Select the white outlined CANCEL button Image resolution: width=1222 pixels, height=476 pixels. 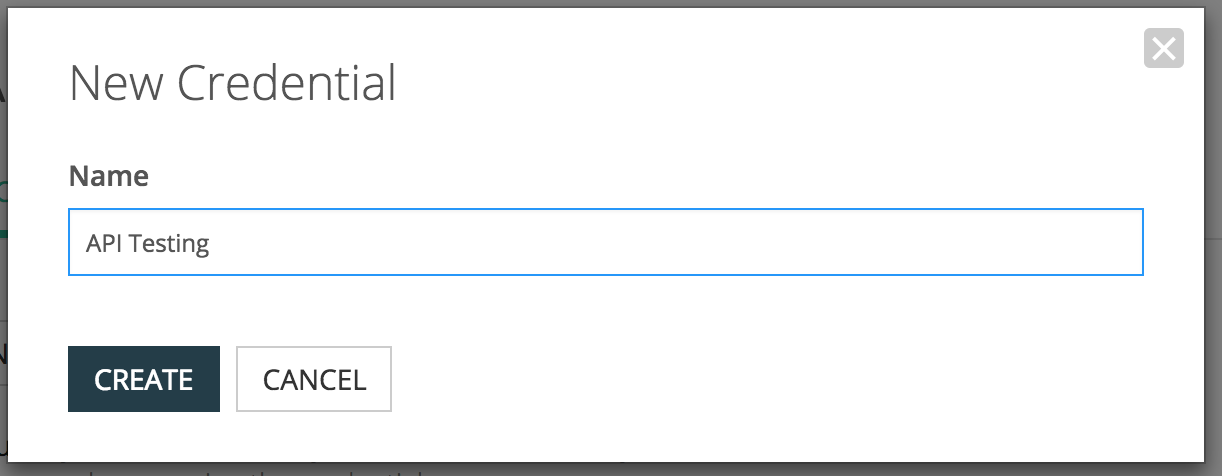tap(314, 379)
